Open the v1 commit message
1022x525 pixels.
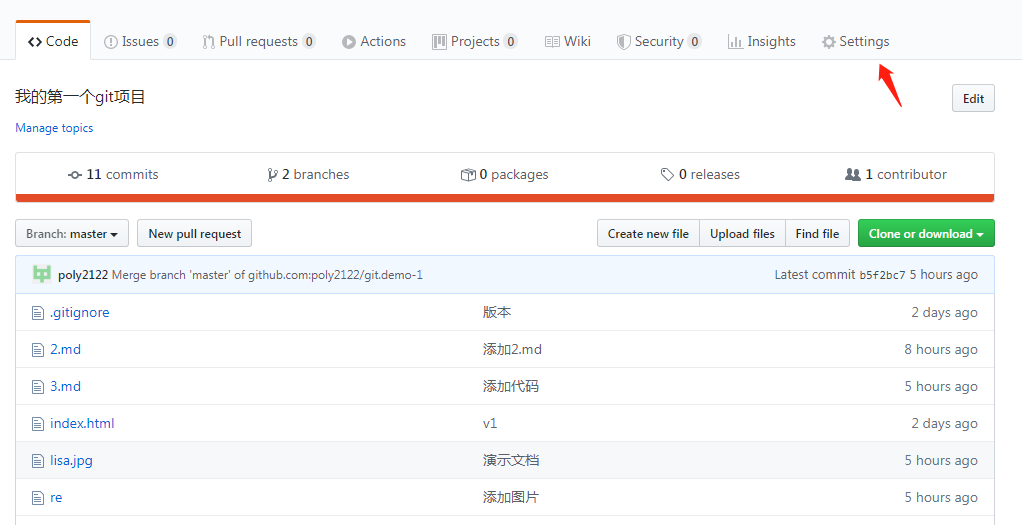click(x=490, y=423)
